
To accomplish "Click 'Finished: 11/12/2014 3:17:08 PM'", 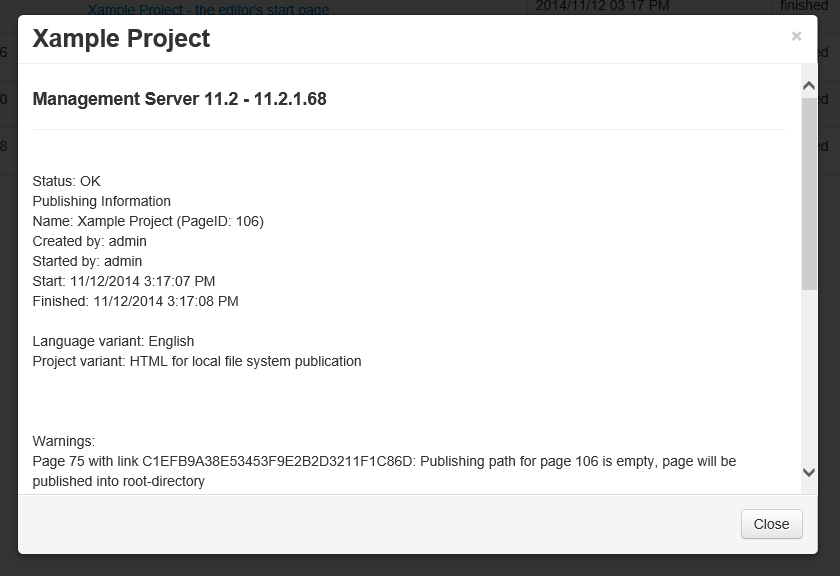I will (x=136, y=301).
